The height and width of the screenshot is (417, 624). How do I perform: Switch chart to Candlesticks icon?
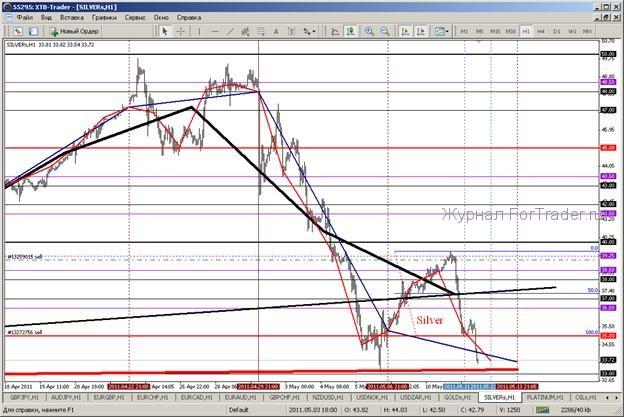coord(351,31)
